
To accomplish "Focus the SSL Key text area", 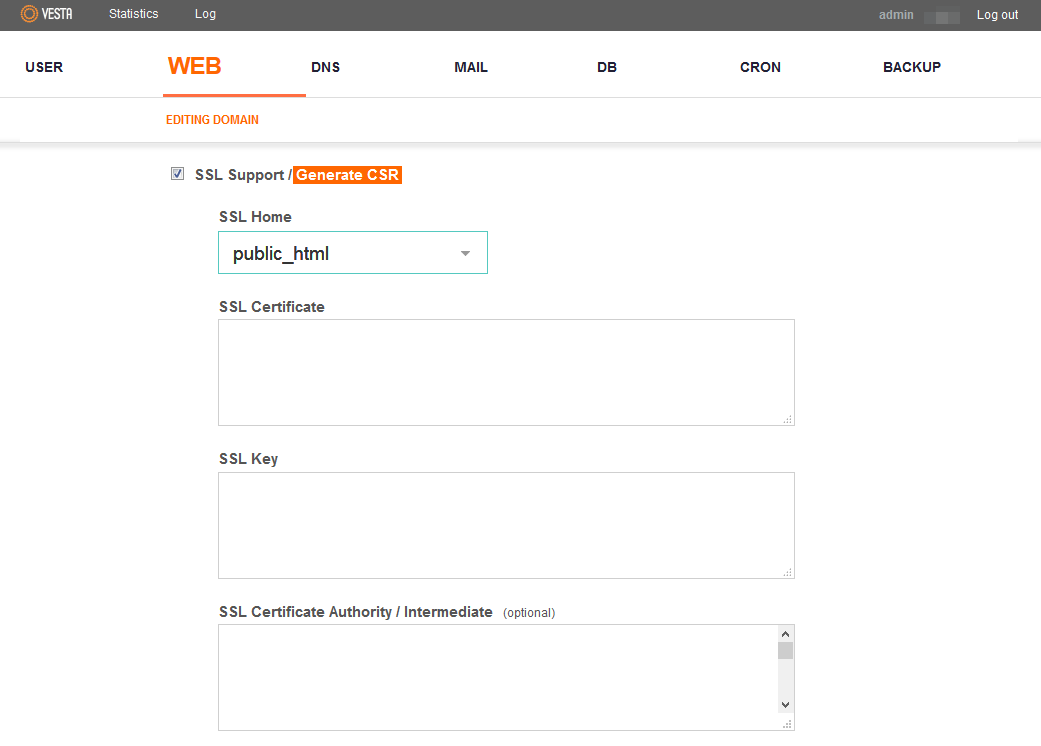I will (x=505, y=525).
